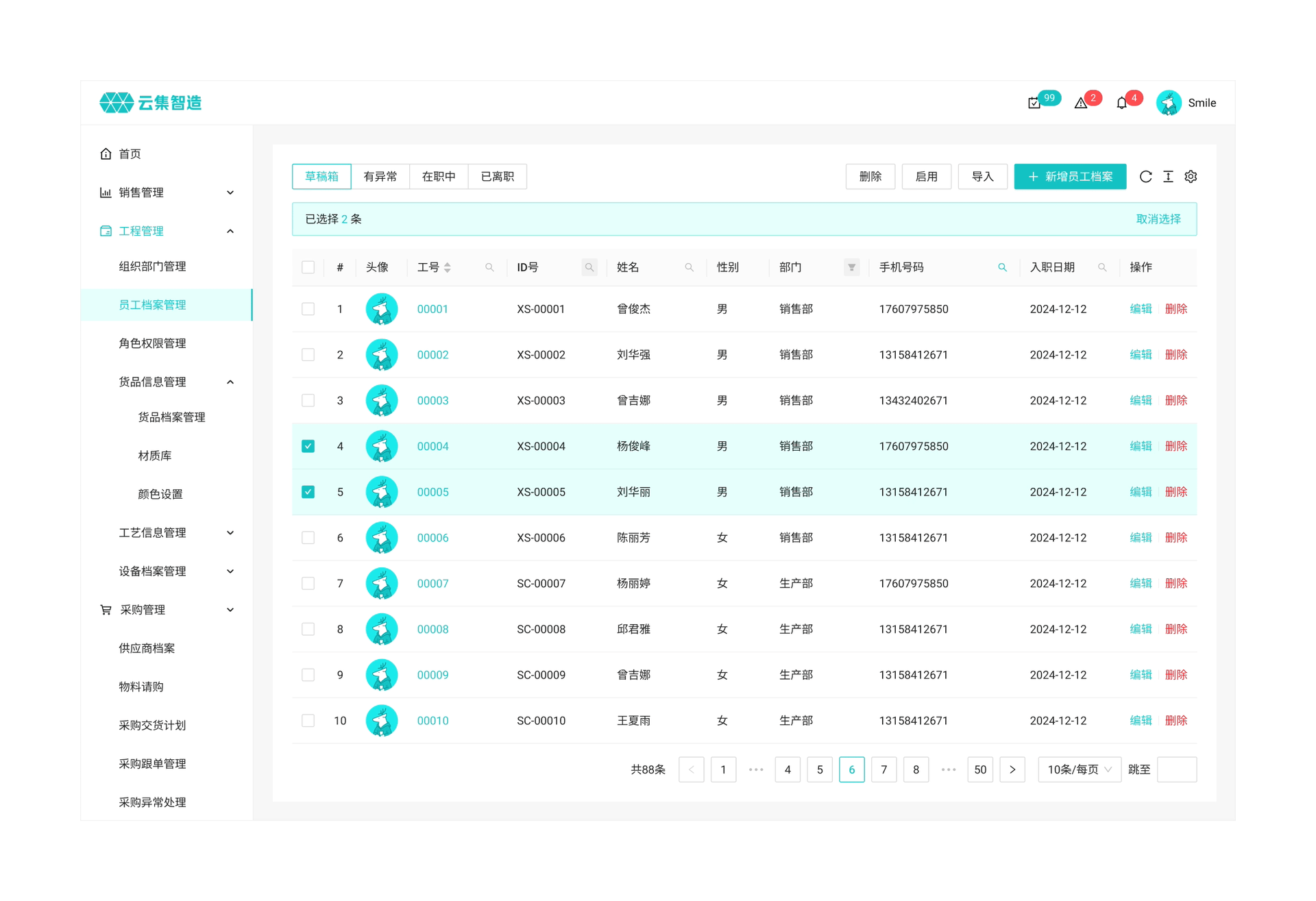Open the 10条/每页 page size dropdown
The width and height of the screenshot is (1316, 901).
[x=1079, y=770]
